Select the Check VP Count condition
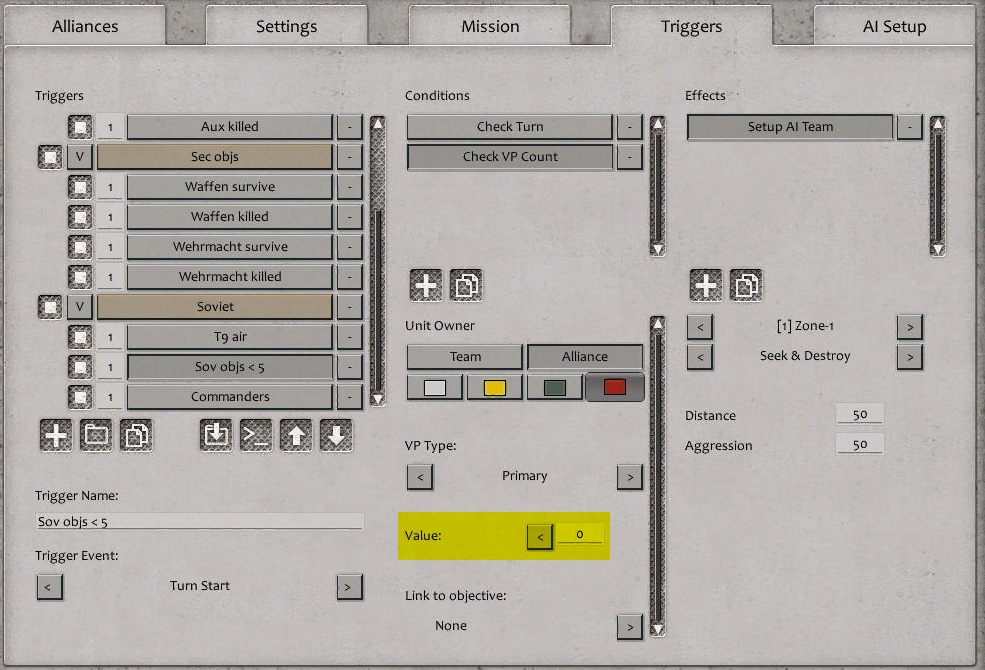 point(510,157)
